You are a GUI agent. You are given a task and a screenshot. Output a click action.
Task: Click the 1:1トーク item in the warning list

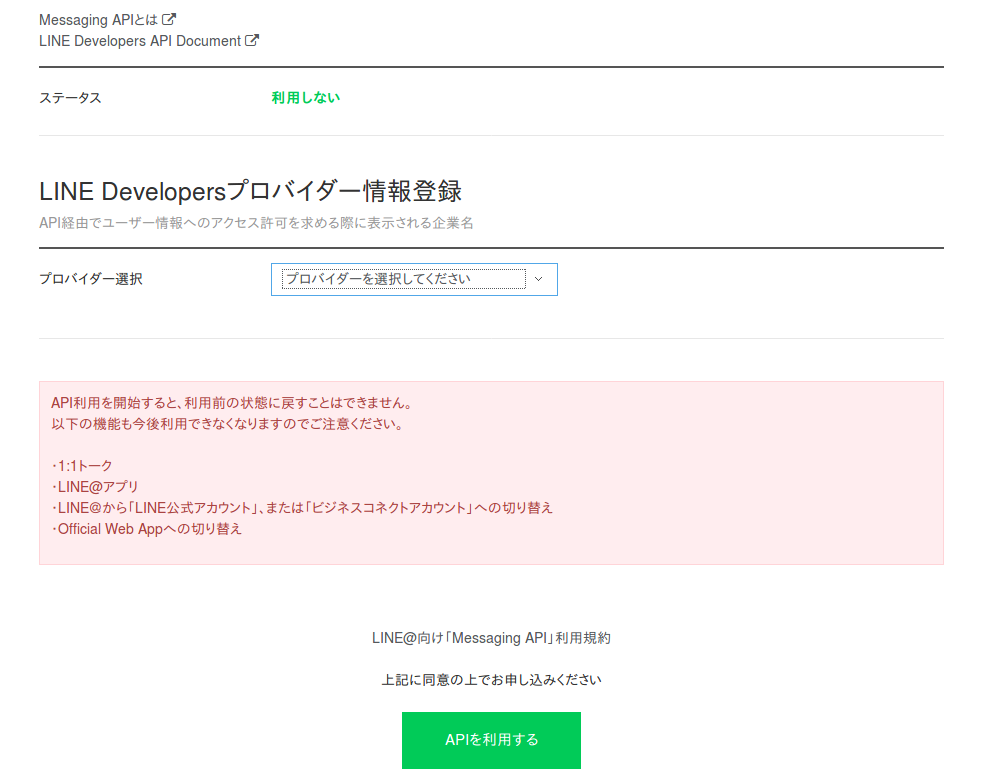pos(80,465)
